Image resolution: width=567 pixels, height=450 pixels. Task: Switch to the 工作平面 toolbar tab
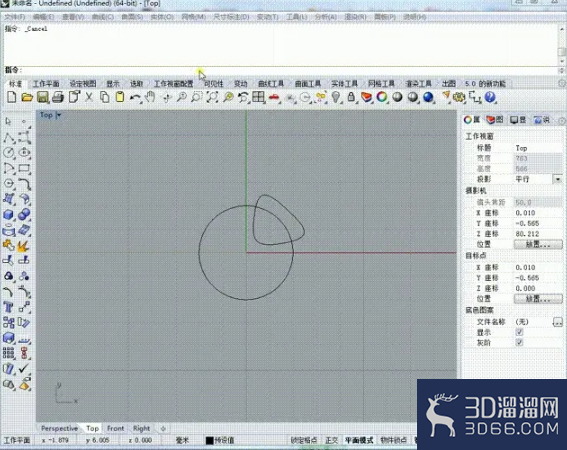(x=46, y=84)
